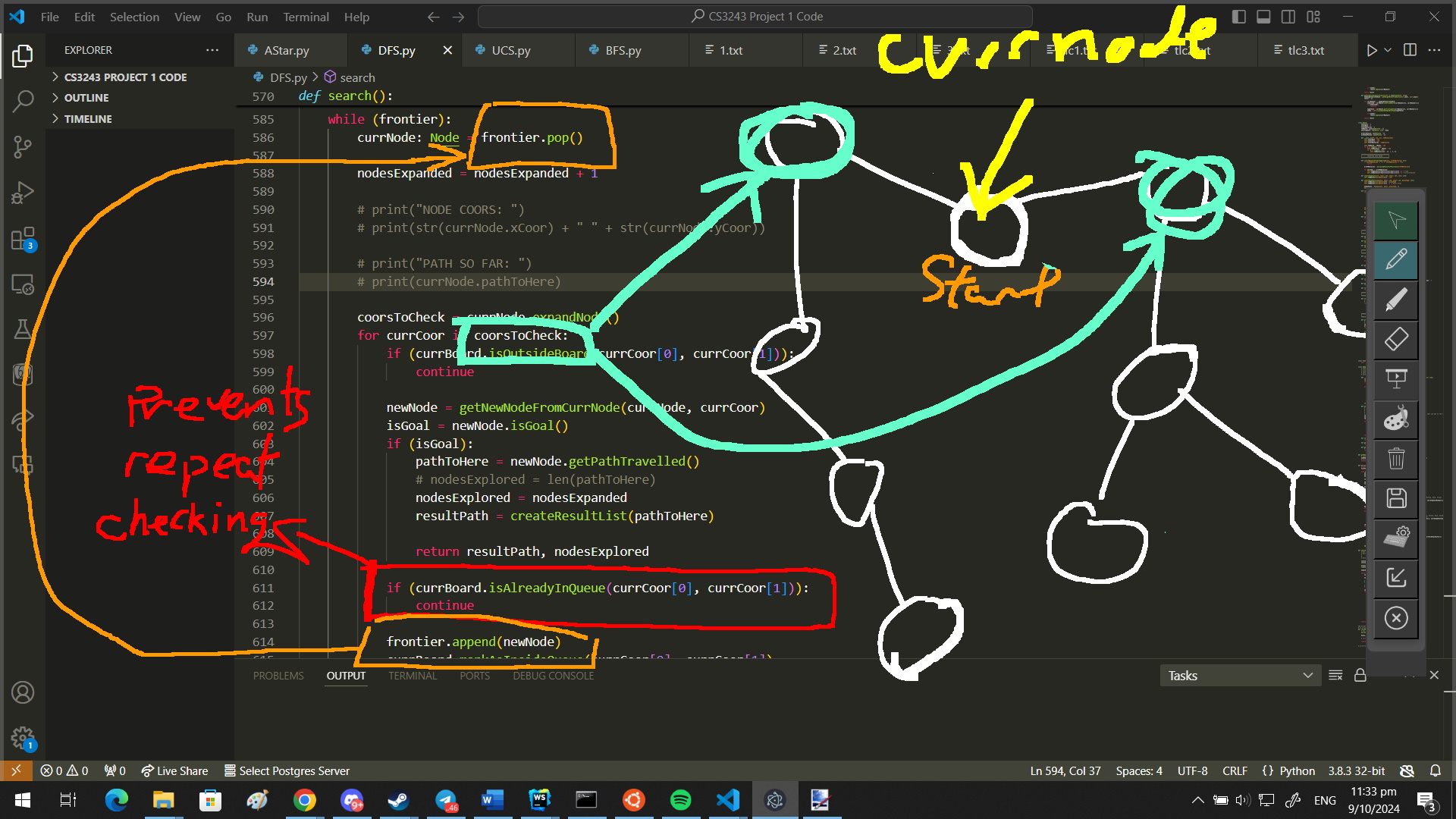The image size is (1456, 819).
Task: Change language mode from Python
Action: (1297, 770)
